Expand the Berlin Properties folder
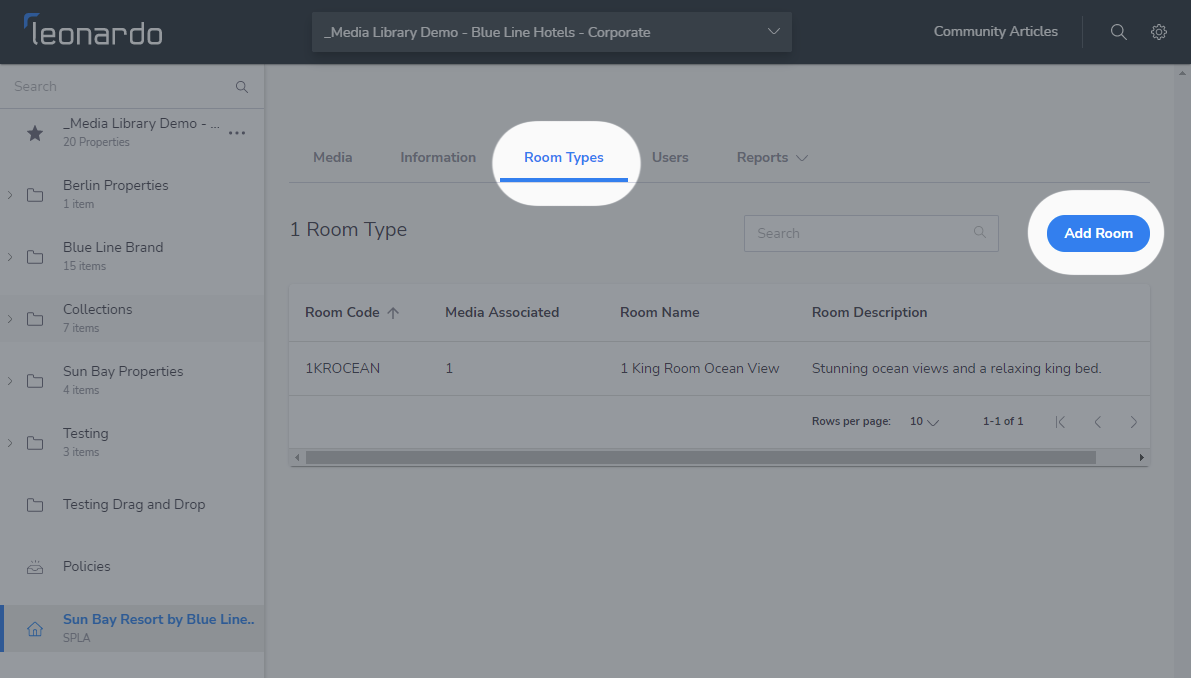The height and width of the screenshot is (678, 1191). [10, 195]
